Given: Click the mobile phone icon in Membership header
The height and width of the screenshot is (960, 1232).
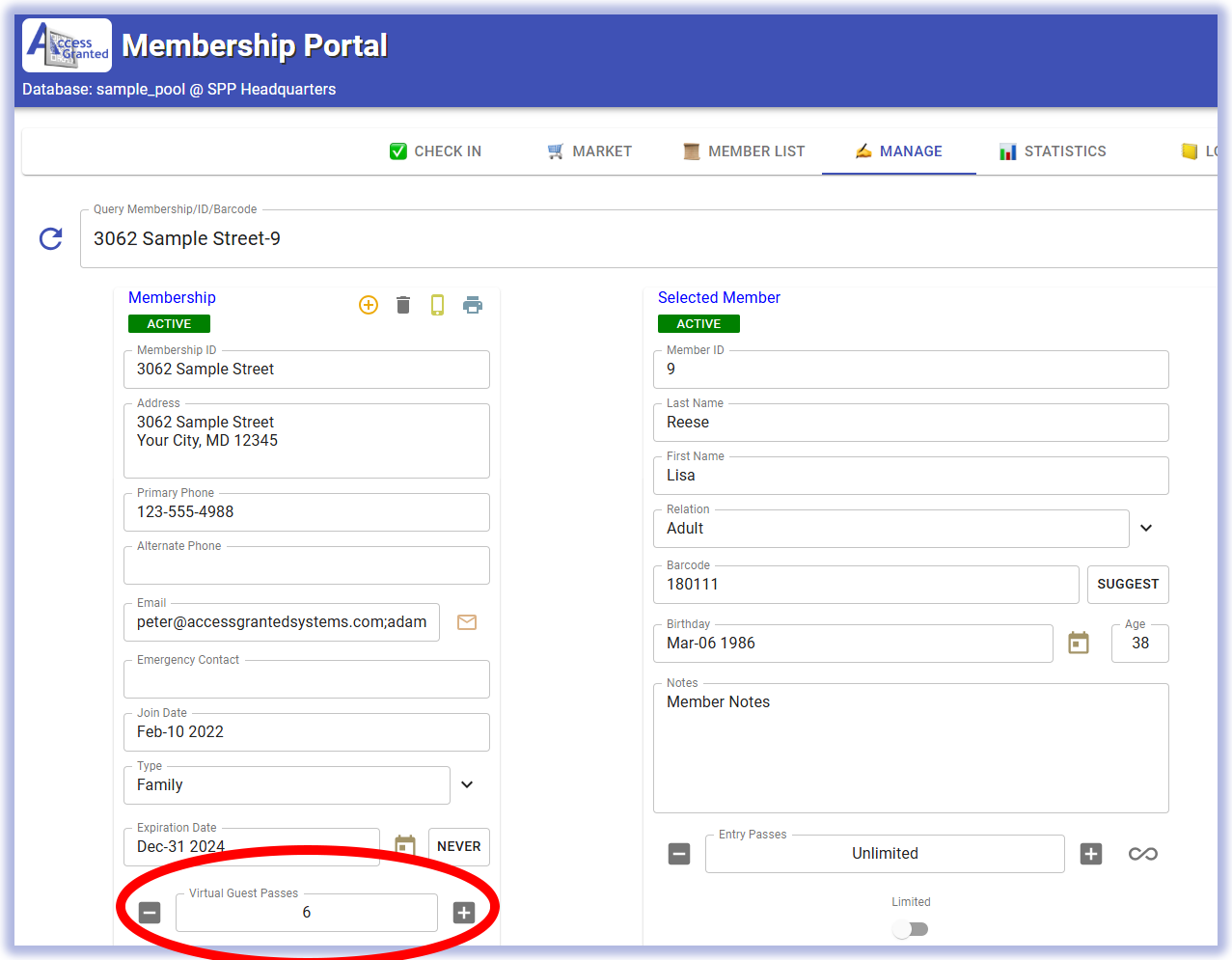Looking at the screenshot, I should [437, 305].
